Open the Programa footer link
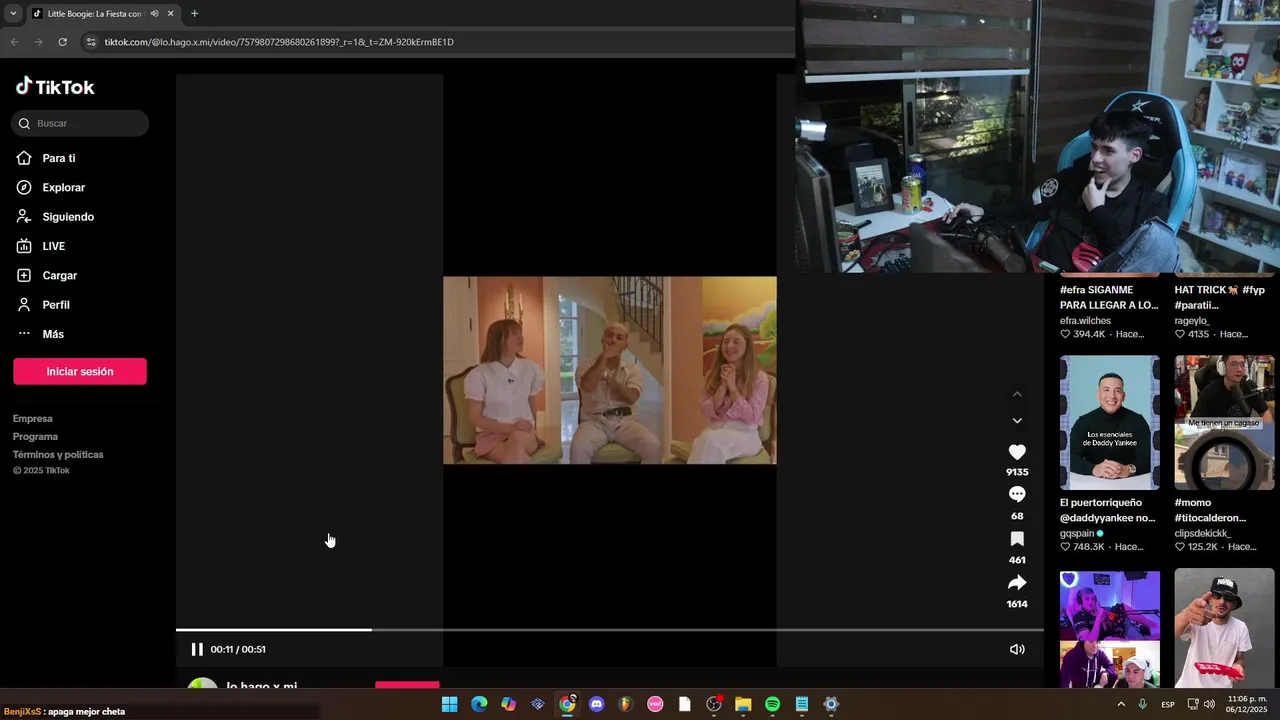Screen dimensions: 1280x720 coord(36,437)
